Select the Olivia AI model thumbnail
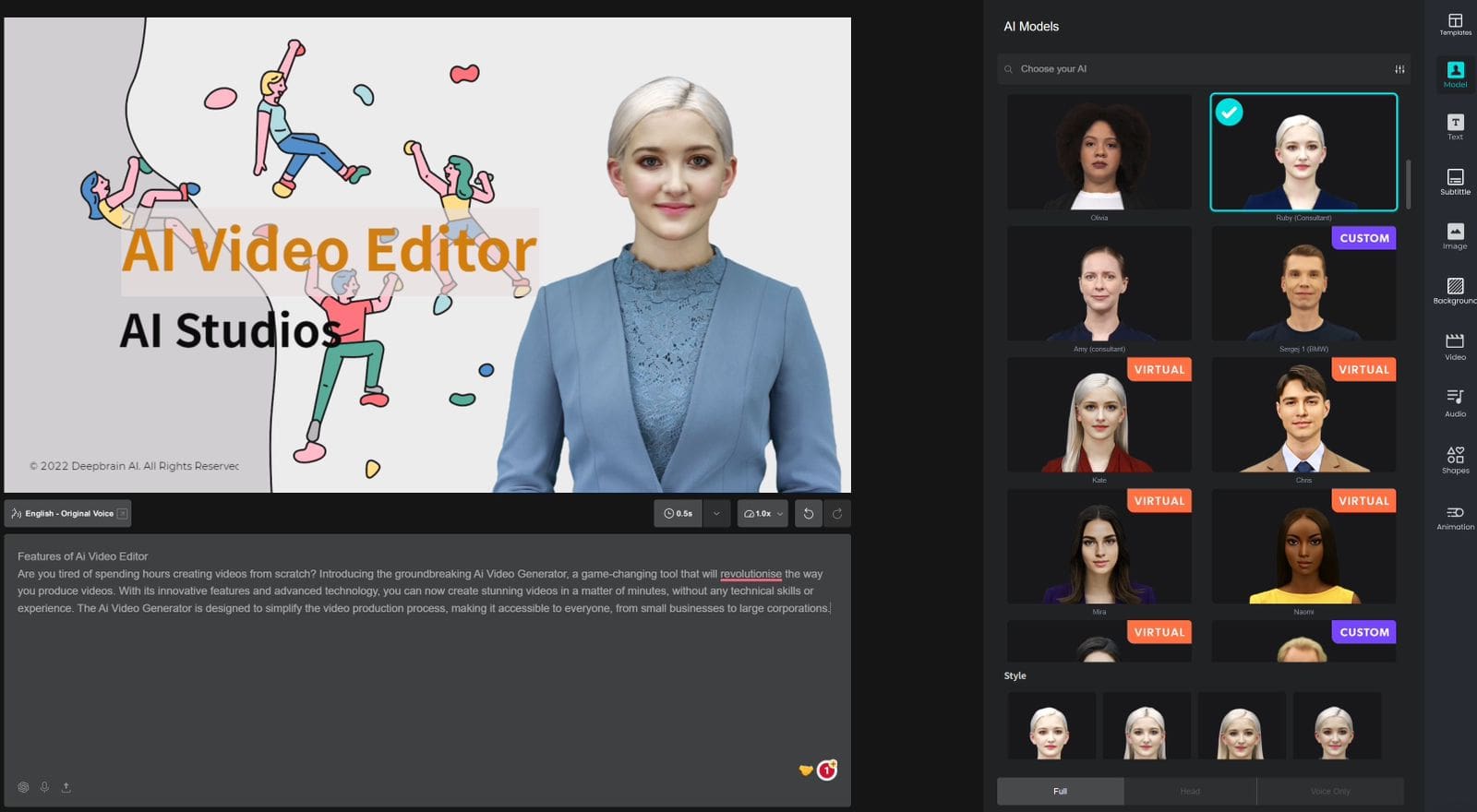 1099,152
